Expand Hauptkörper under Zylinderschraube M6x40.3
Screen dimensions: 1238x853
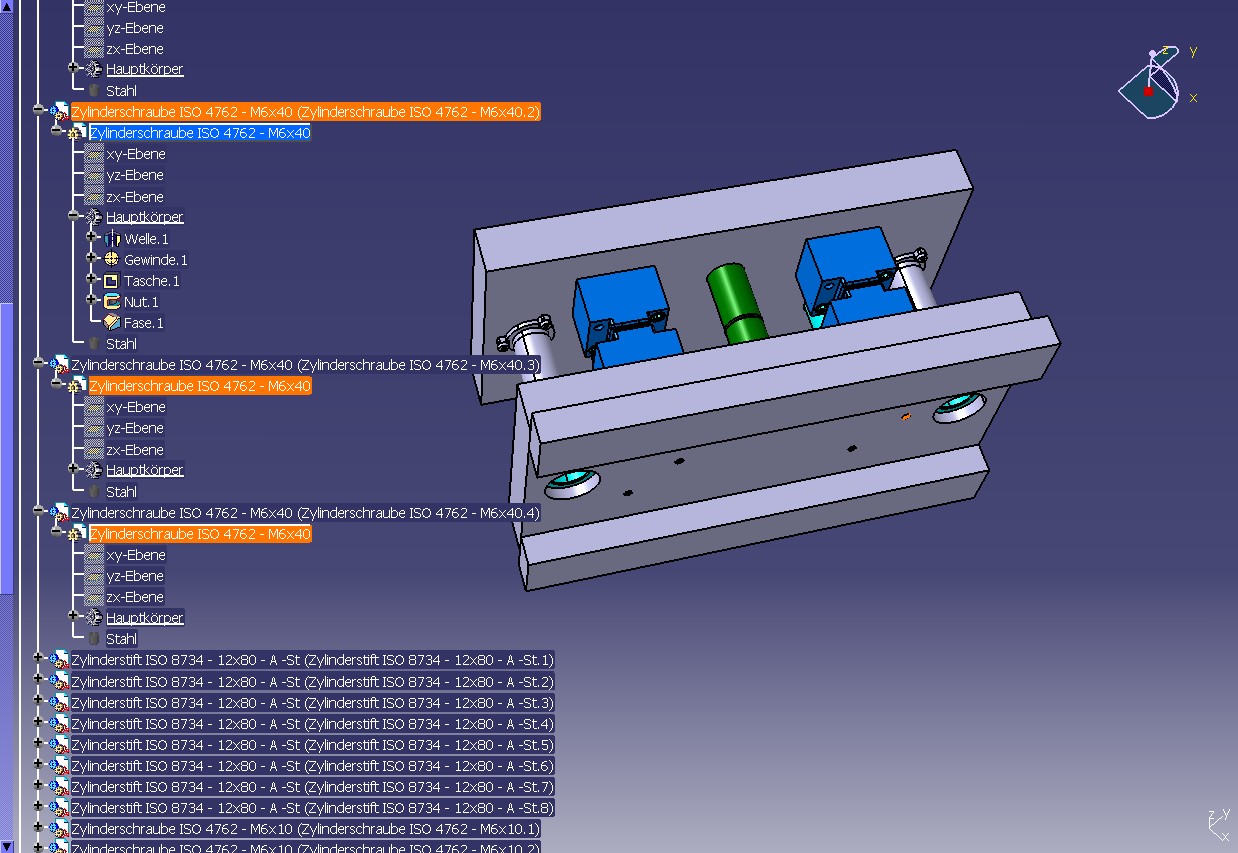tap(74, 468)
